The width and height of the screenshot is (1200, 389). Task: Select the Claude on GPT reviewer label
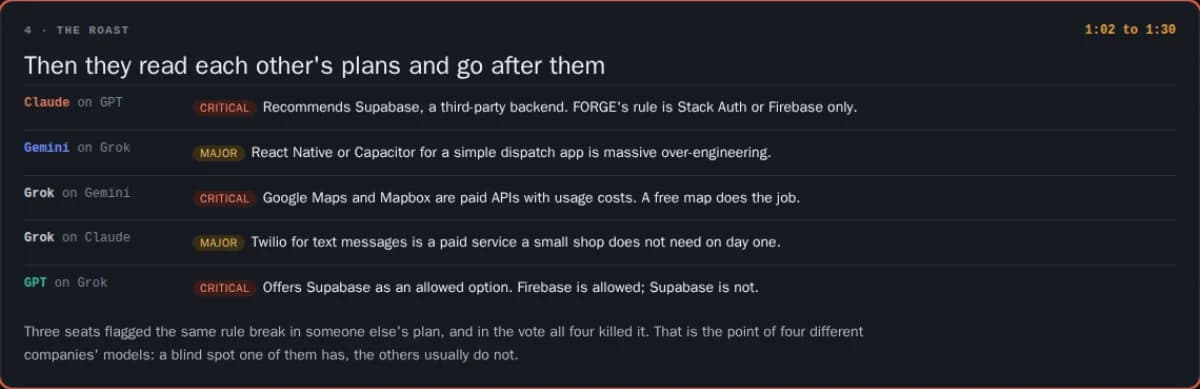(x=73, y=102)
